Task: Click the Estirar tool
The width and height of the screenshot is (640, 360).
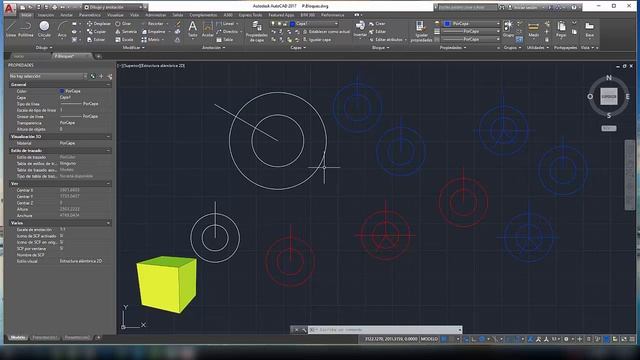Action: (x=96, y=40)
